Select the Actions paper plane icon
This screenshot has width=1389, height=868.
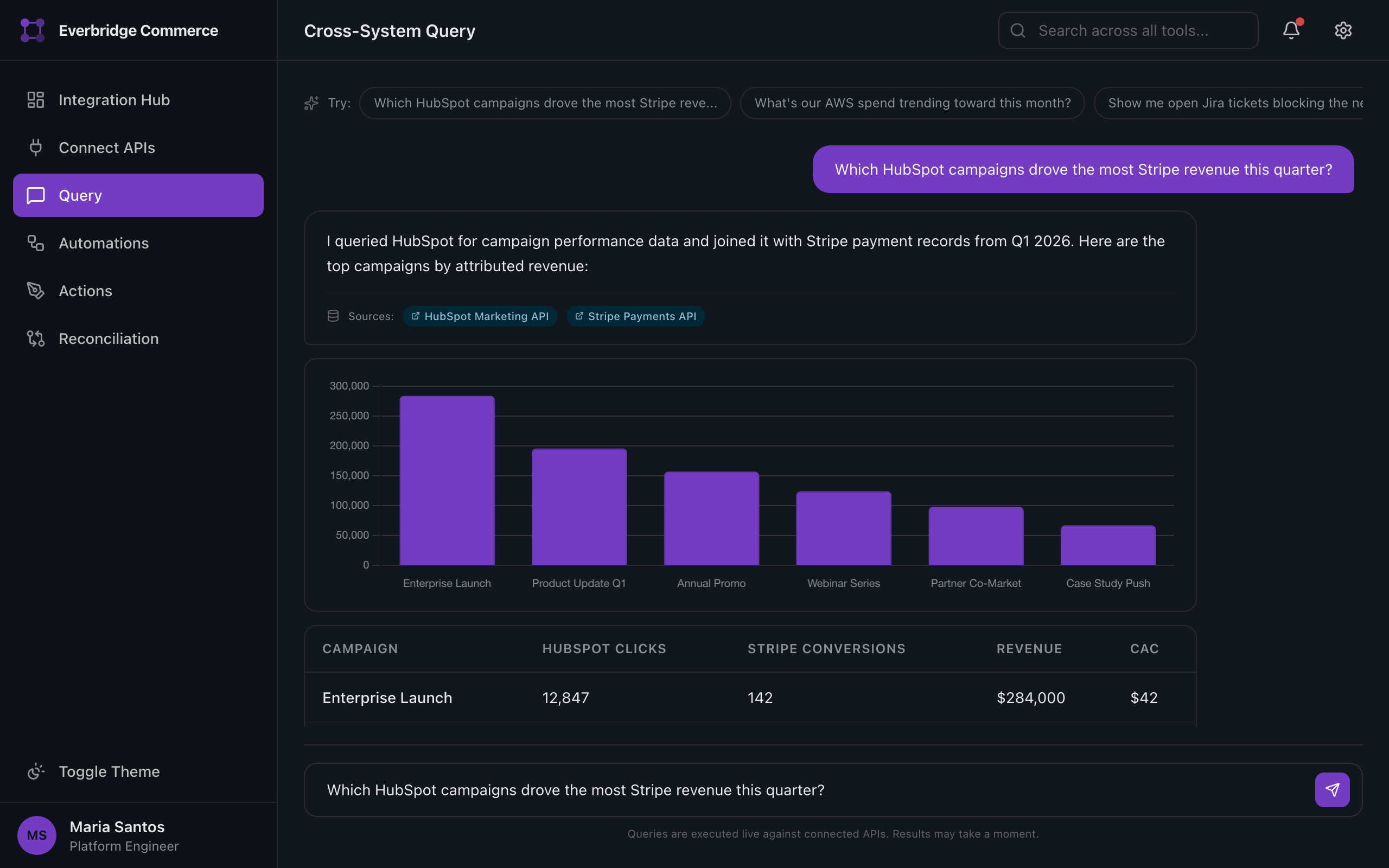tap(36, 290)
